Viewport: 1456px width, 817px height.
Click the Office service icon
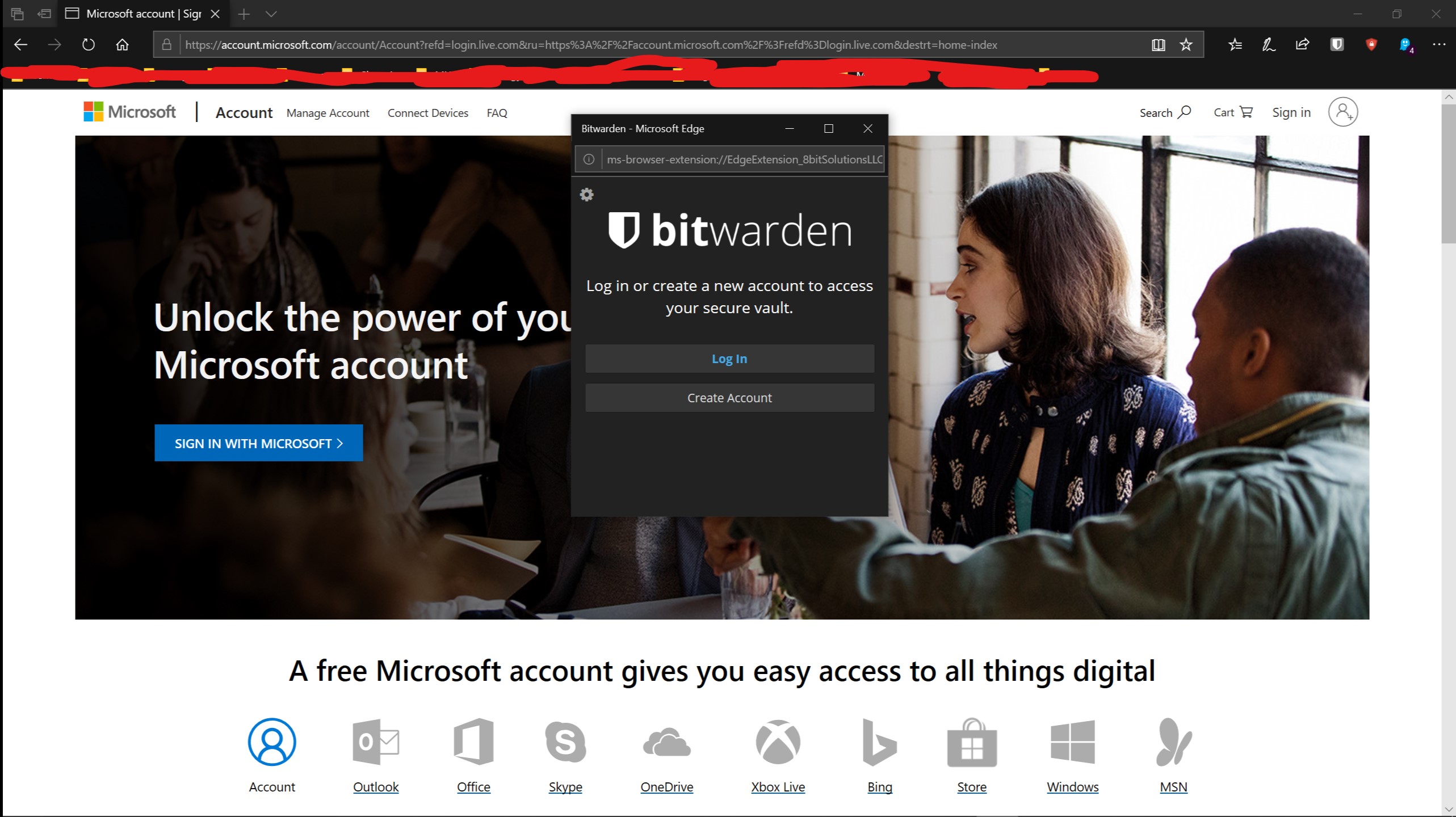tap(473, 742)
